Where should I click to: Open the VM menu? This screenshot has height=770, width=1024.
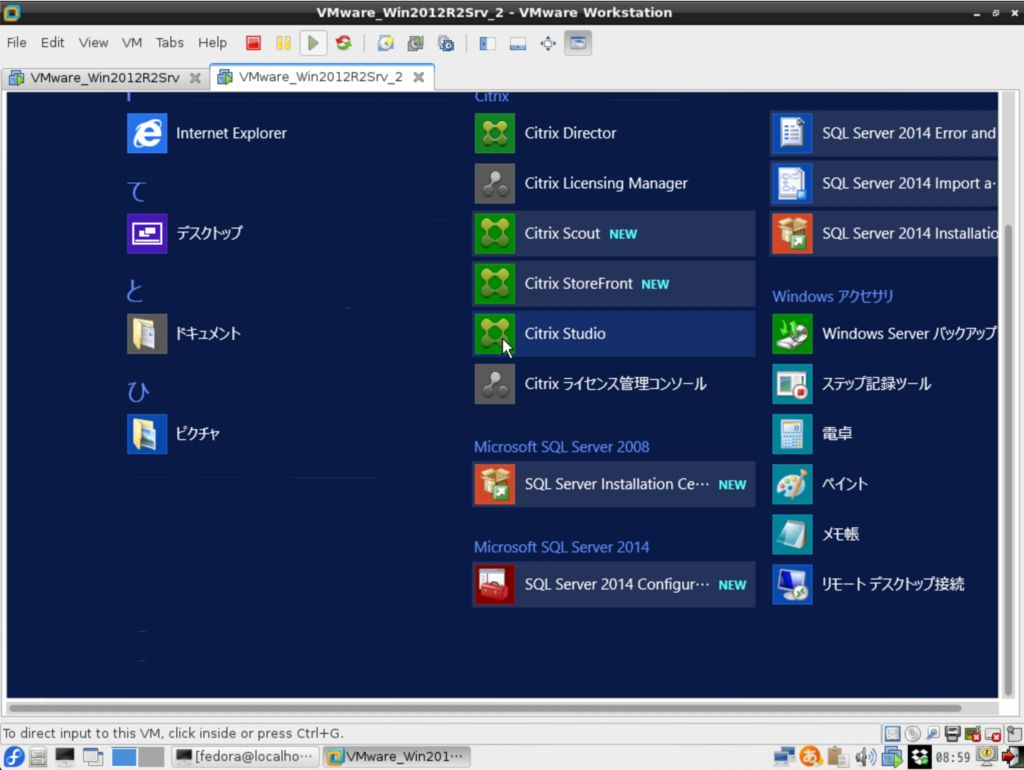click(132, 43)
